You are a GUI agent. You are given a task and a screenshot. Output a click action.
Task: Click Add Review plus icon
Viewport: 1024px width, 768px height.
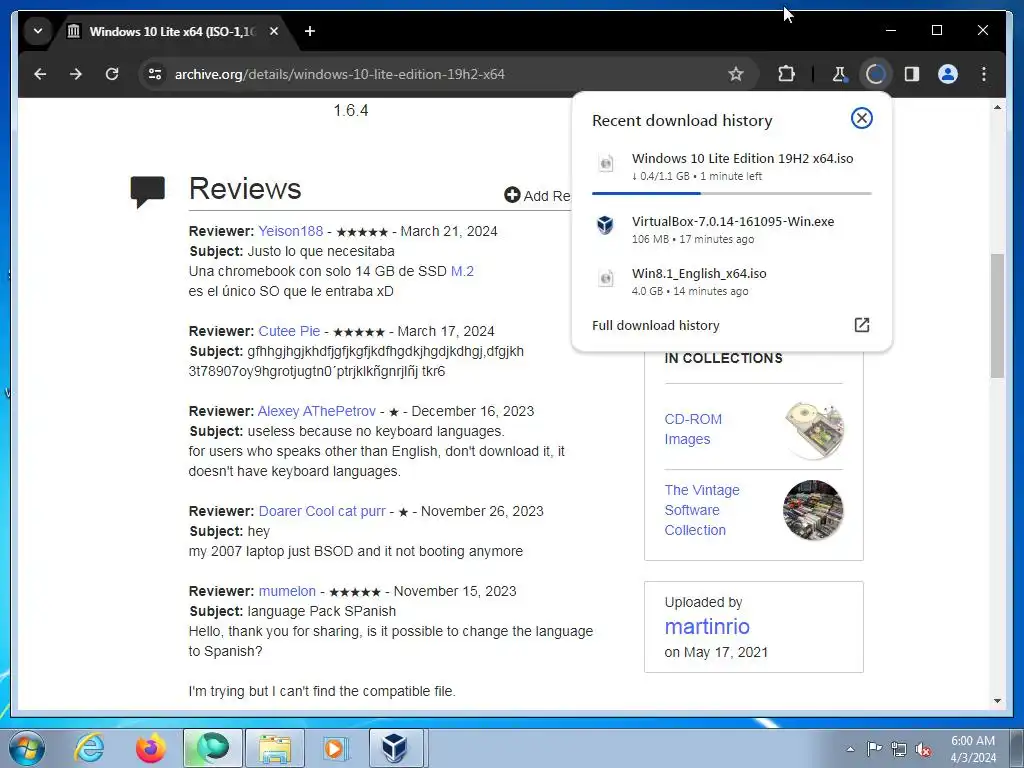tap(512, 195)
